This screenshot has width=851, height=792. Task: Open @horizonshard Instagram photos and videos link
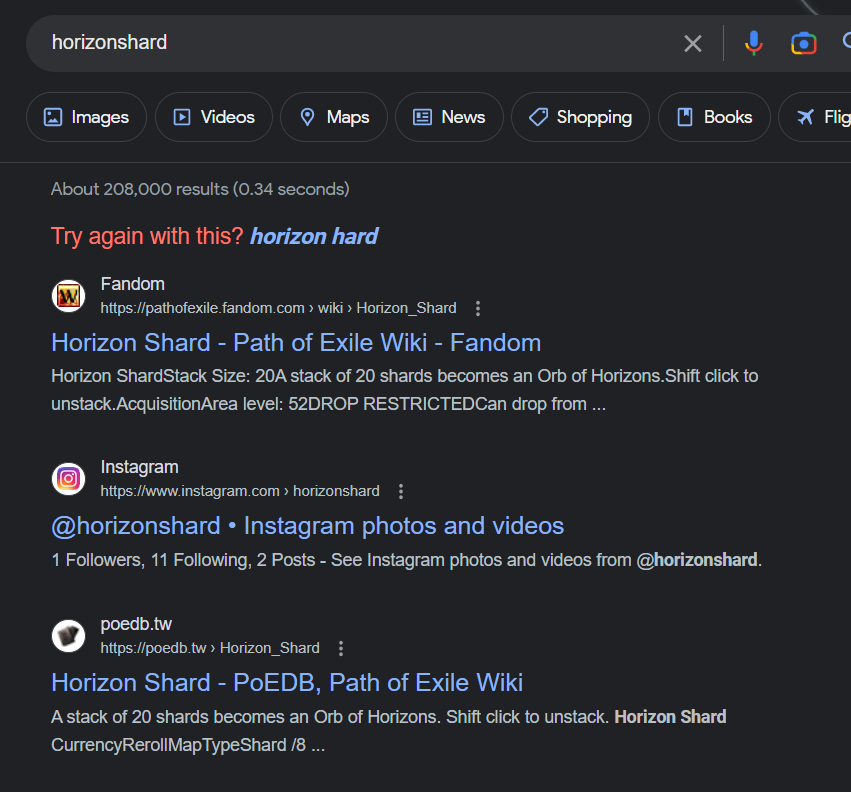(x=307, y=526)
